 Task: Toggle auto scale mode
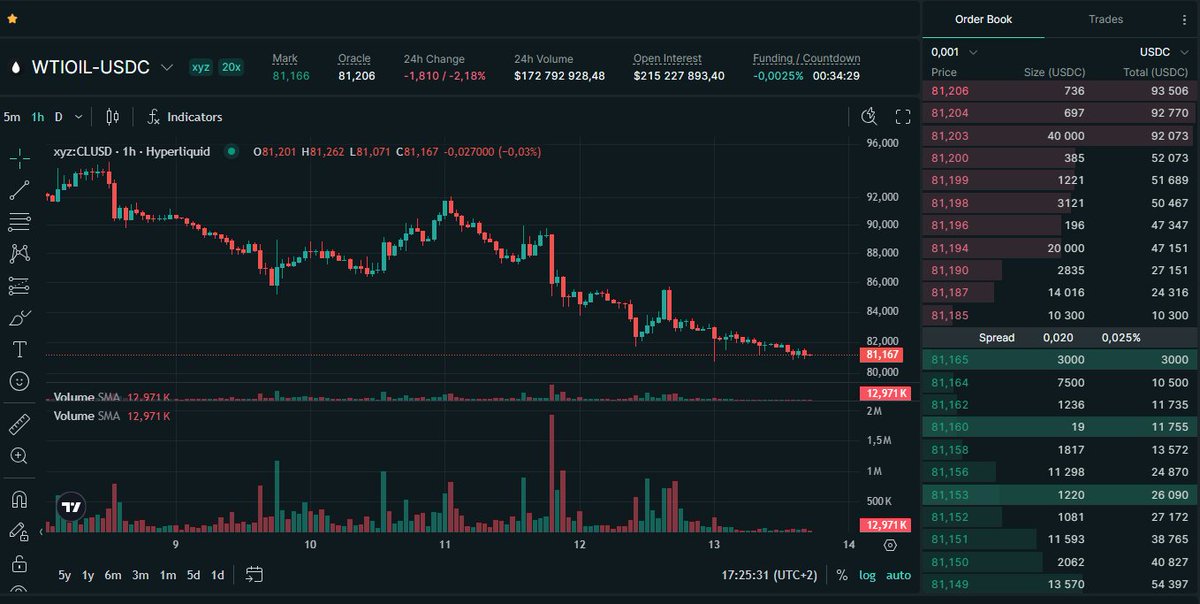(x=898, y=576)
